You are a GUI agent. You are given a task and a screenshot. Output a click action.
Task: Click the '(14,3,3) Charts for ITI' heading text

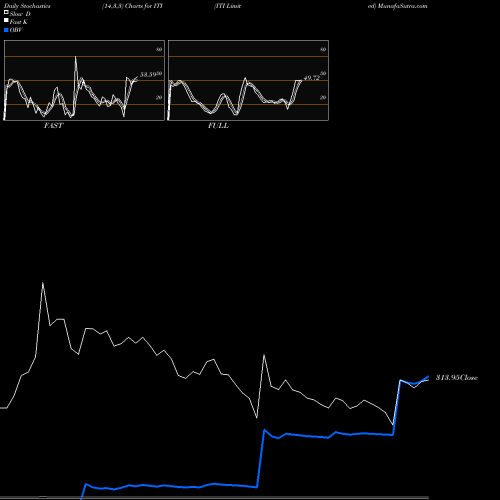(x=132, y=6)
